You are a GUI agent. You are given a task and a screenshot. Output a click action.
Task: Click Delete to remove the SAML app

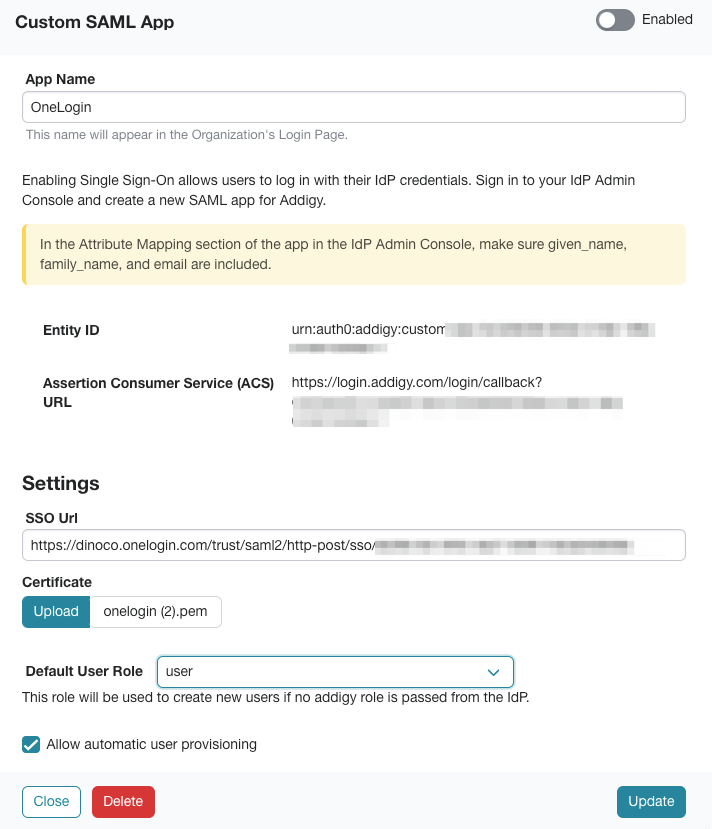pyautogui.click(x=123, y=801)
